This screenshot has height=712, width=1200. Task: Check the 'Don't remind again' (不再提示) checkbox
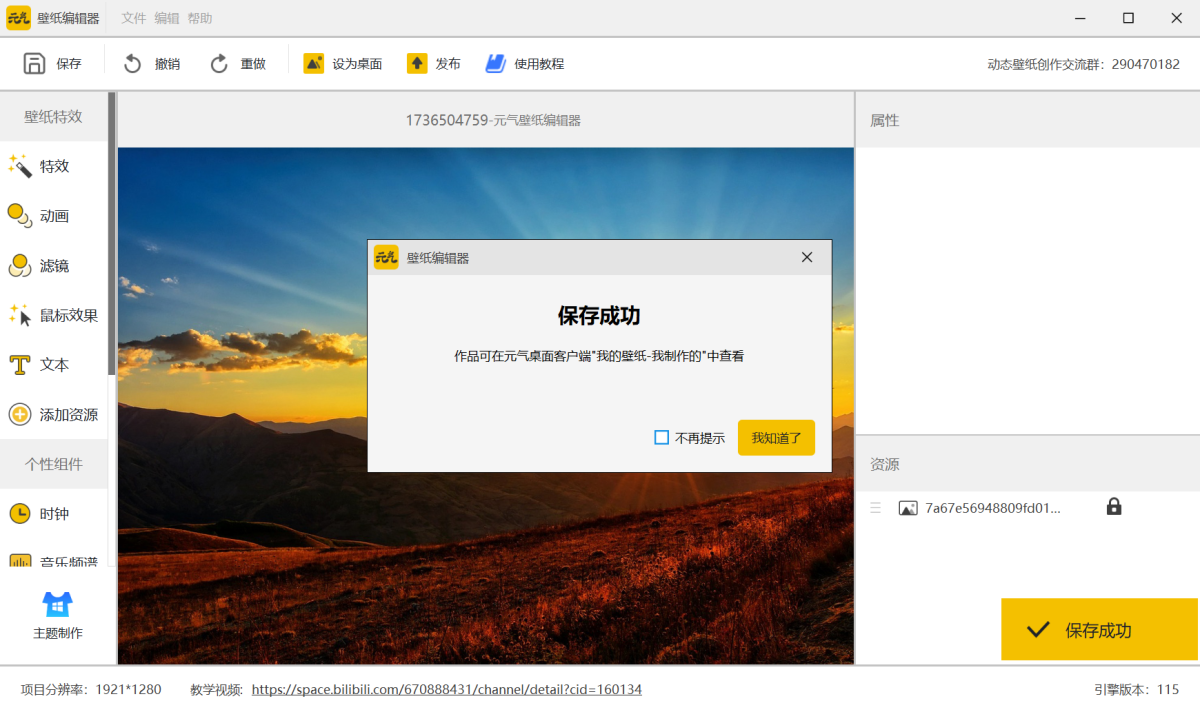pyautogui.click(x=661, y=438)
